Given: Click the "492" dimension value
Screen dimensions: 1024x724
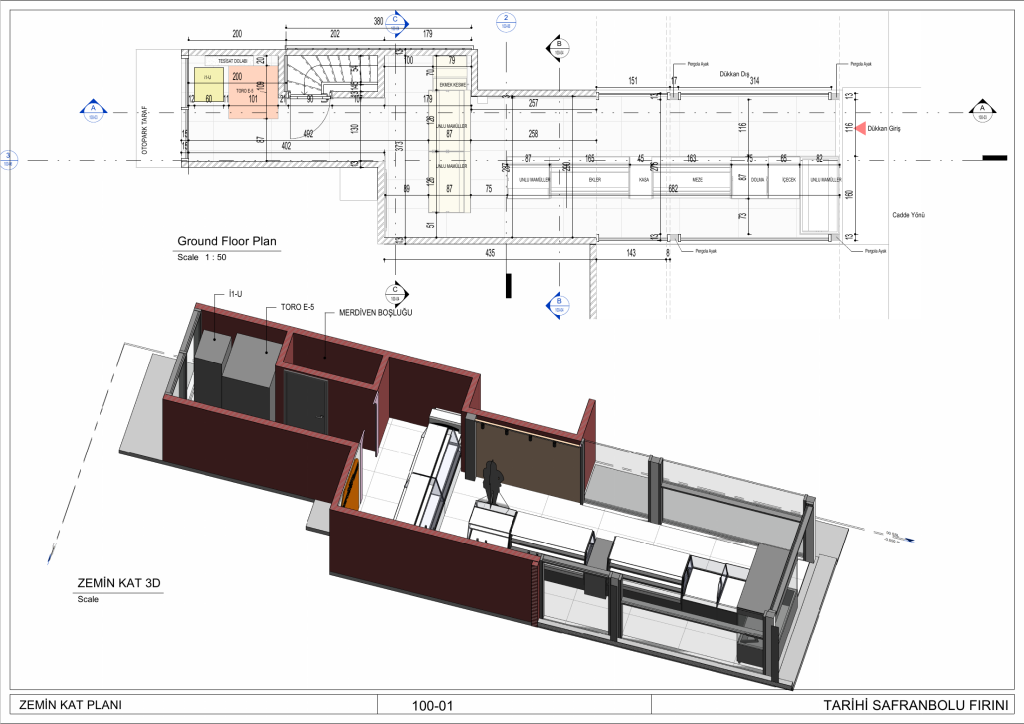Looking at the screenshot, I should 308,134.
